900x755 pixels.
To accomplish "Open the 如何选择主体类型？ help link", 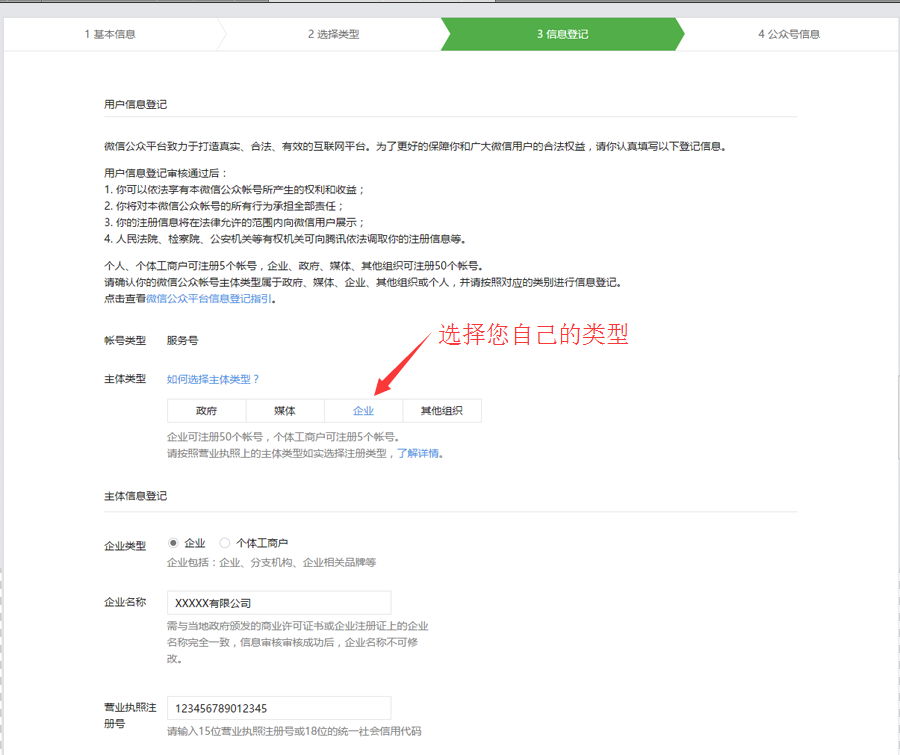I will point(213,379).
